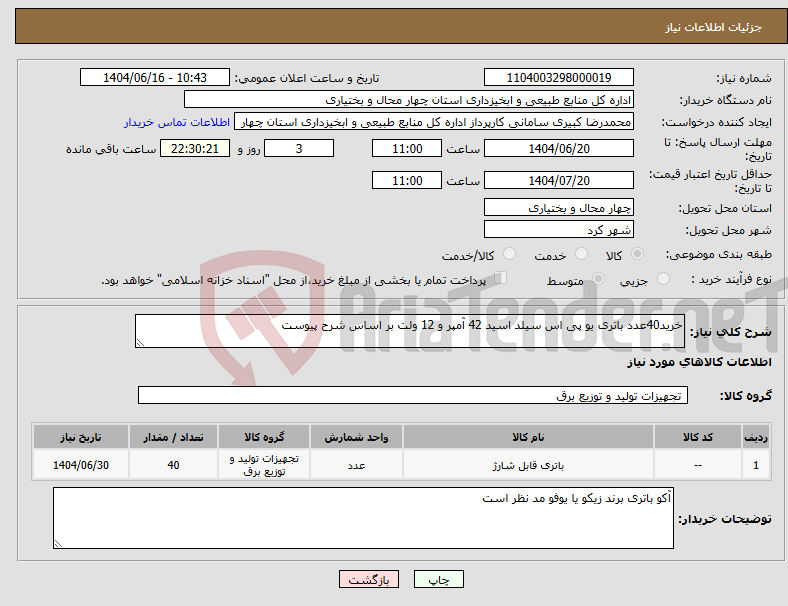Click the ایجاد کننده درخواست field

434,122
